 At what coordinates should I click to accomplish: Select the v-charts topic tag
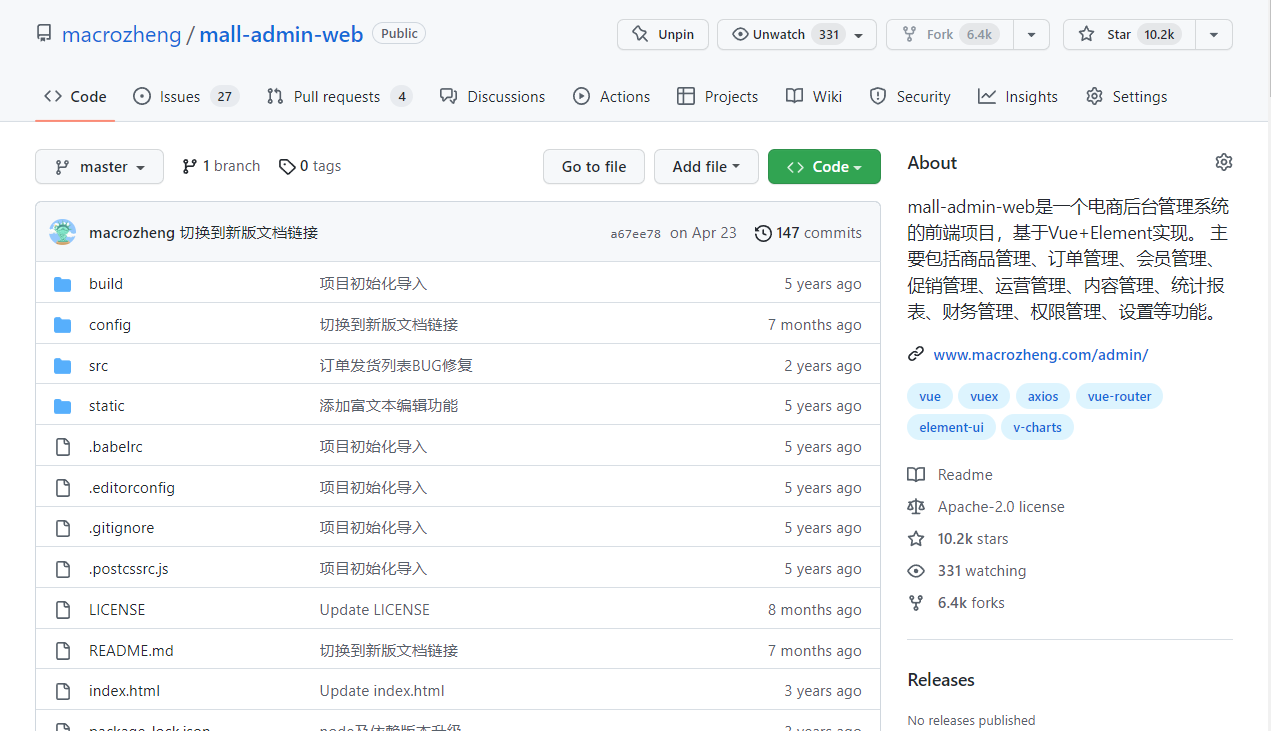point(1037,427)
